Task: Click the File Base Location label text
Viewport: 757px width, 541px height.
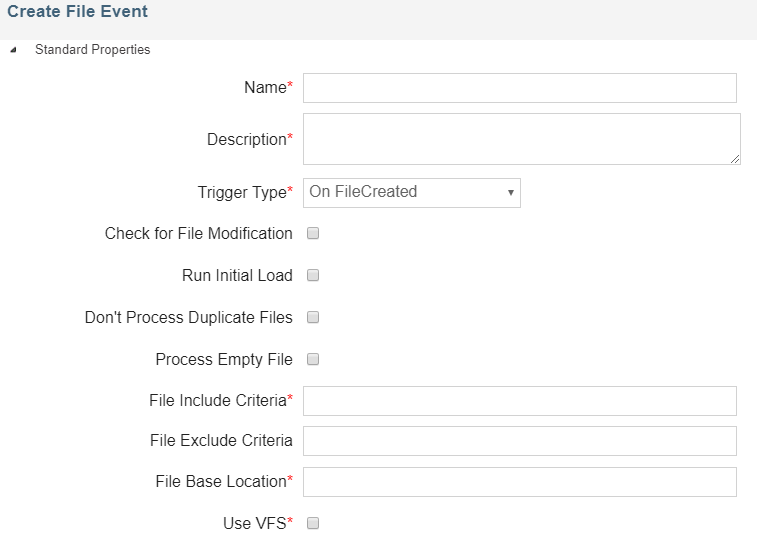Action: coord(220,482)
